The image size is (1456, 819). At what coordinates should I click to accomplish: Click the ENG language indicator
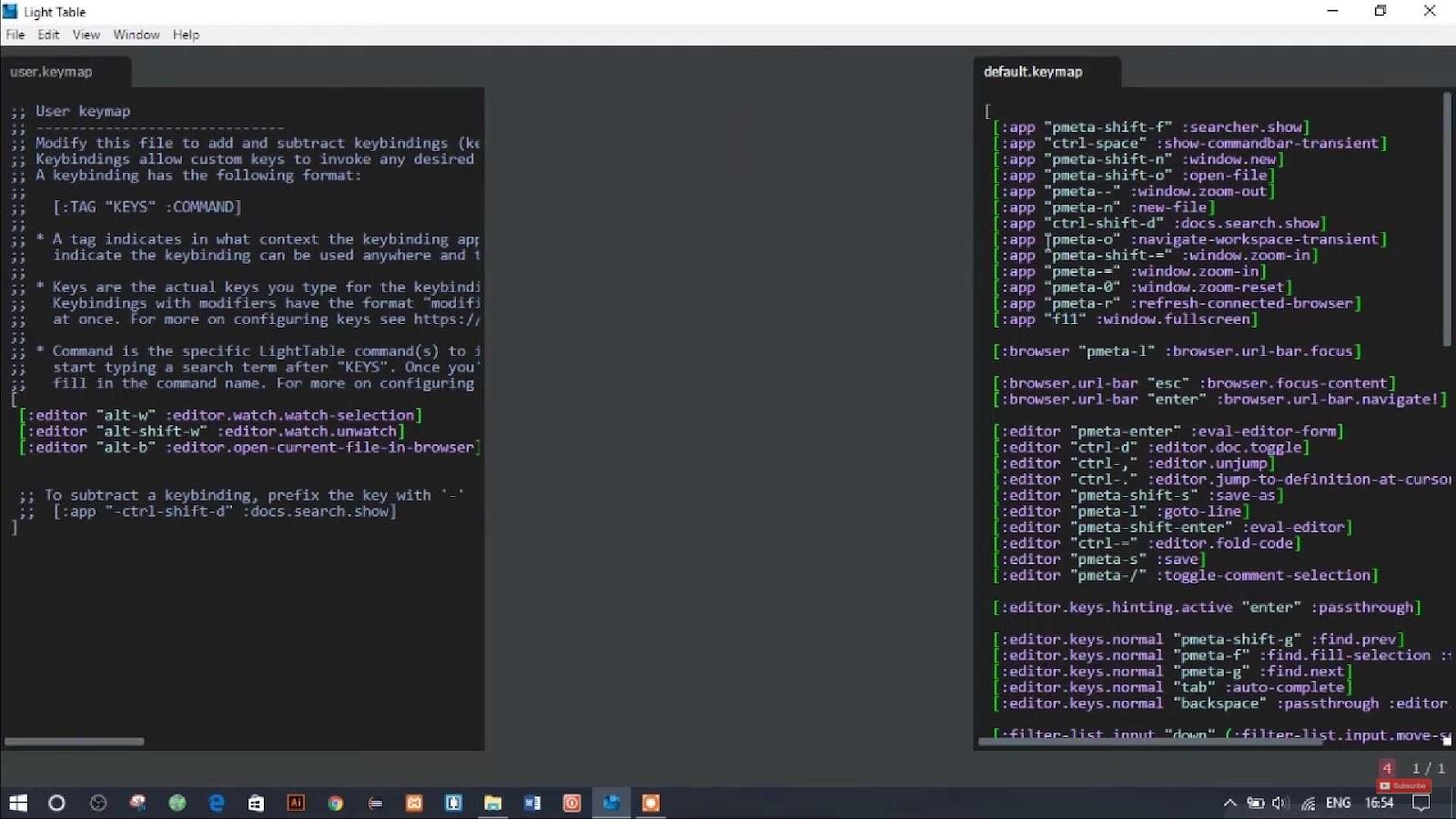(1338, 803)
